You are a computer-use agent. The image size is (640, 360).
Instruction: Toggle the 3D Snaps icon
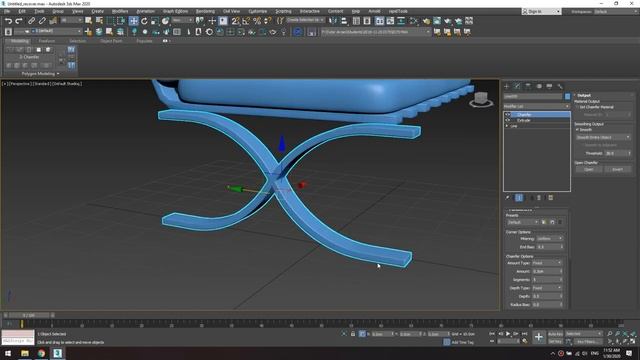coord(236,21)
